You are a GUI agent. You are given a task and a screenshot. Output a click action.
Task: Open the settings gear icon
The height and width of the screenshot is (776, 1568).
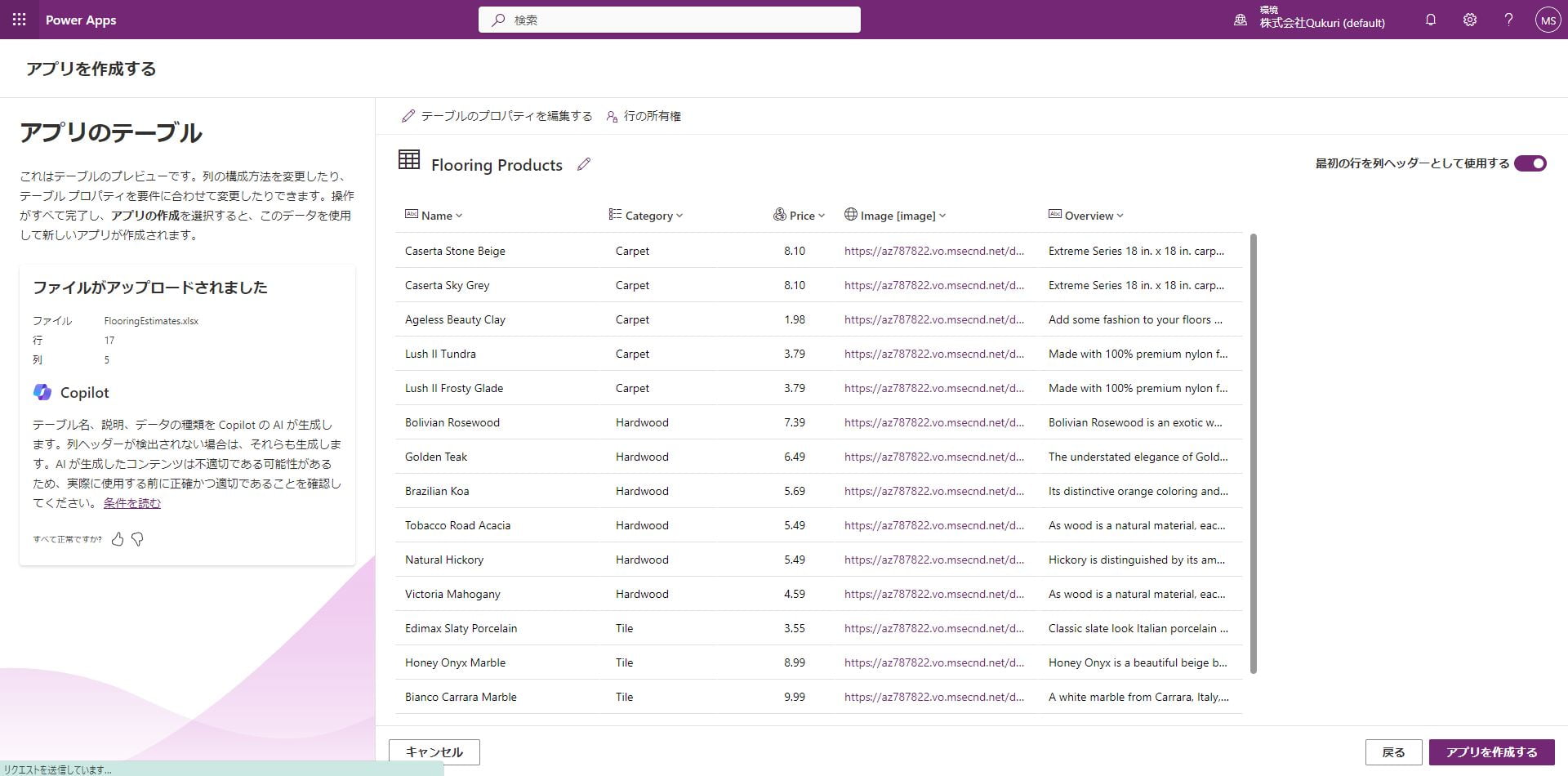1469,20
